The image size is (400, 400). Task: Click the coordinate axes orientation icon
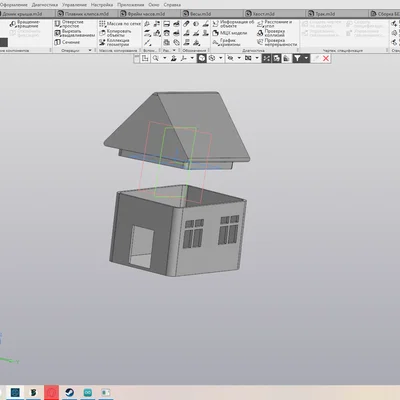(184, 58)
